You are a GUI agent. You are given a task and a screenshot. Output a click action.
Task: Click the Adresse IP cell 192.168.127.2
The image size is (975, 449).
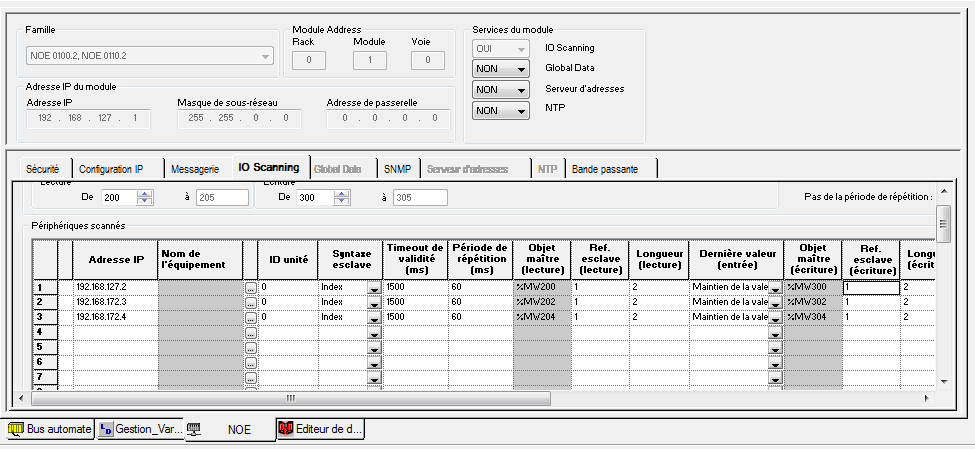(115, 288)
